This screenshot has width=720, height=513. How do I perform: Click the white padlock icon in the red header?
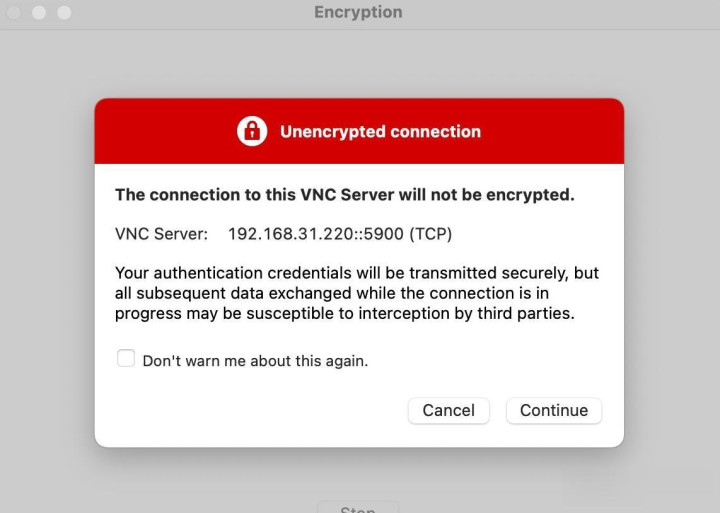(x=252, y=131)
